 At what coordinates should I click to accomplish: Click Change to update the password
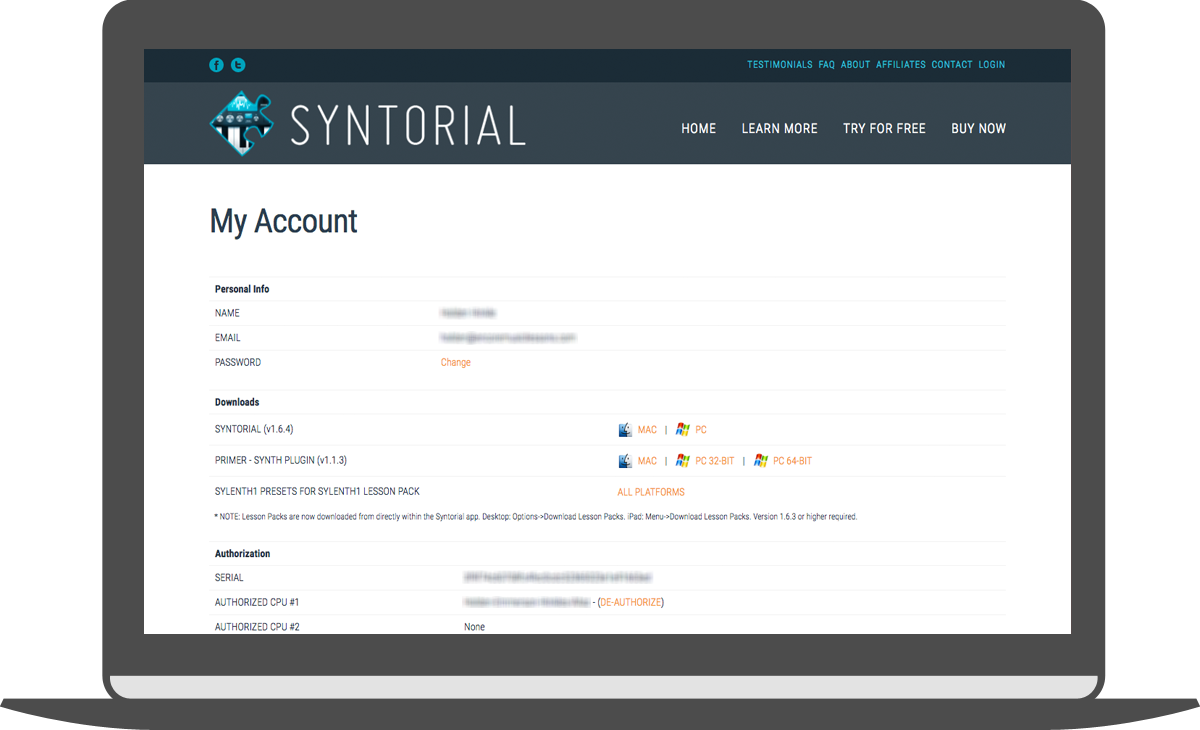tap(455, 362)
